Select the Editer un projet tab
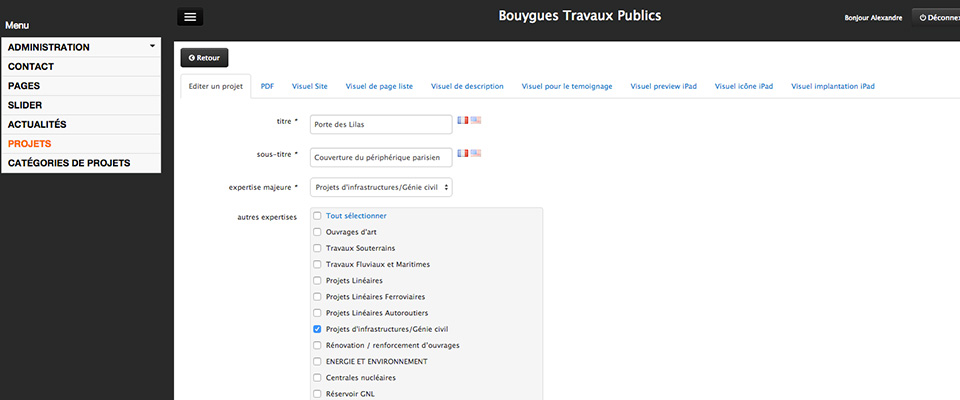The image size is (960, 400). point(216,86)
